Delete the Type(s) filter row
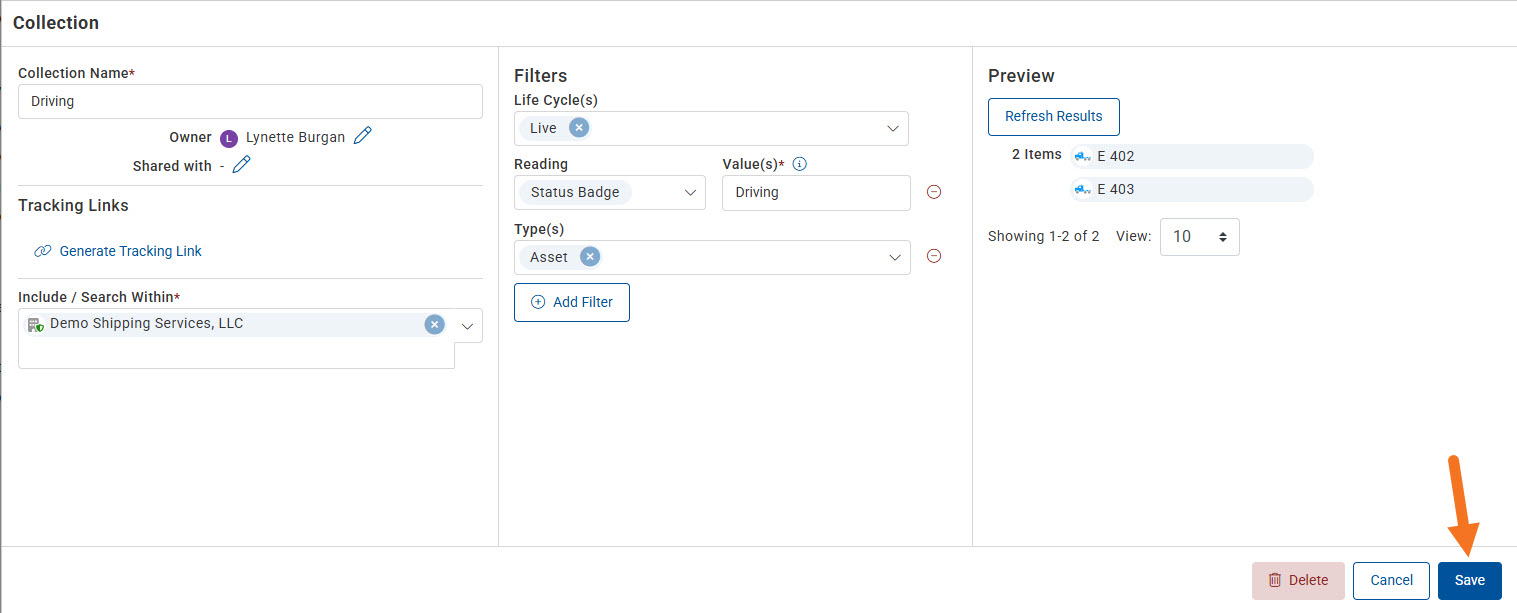 [x=934, y=256]
